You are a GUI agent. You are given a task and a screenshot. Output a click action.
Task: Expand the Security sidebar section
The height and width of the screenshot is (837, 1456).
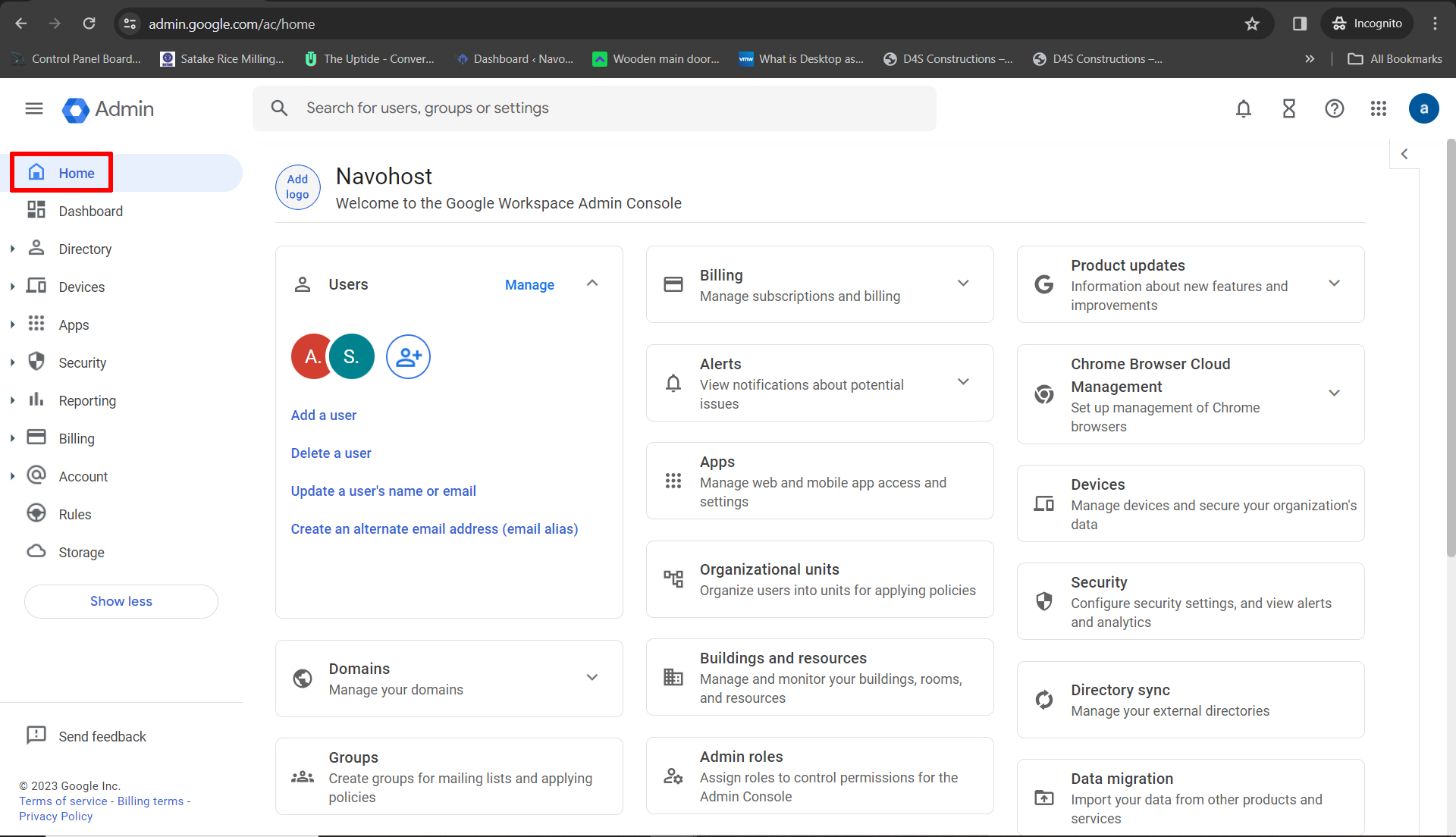pyautogui.click(x=13, y=362)
